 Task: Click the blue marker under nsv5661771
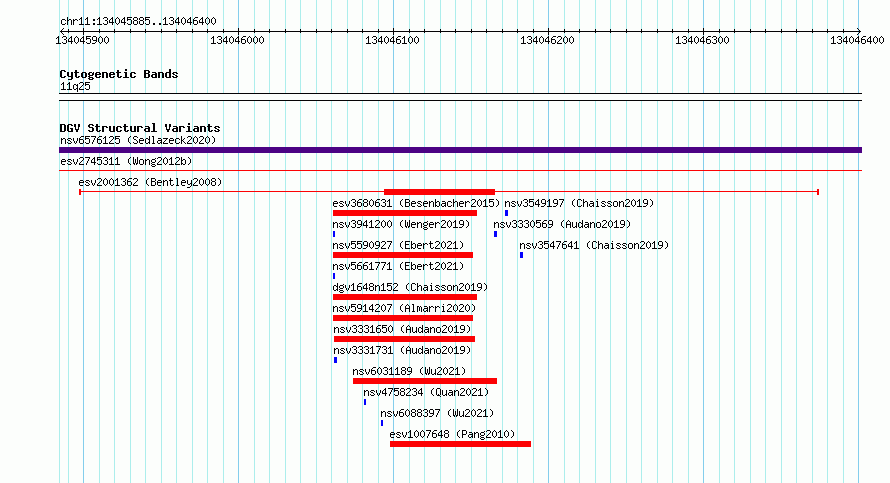(x=334, y=276)
